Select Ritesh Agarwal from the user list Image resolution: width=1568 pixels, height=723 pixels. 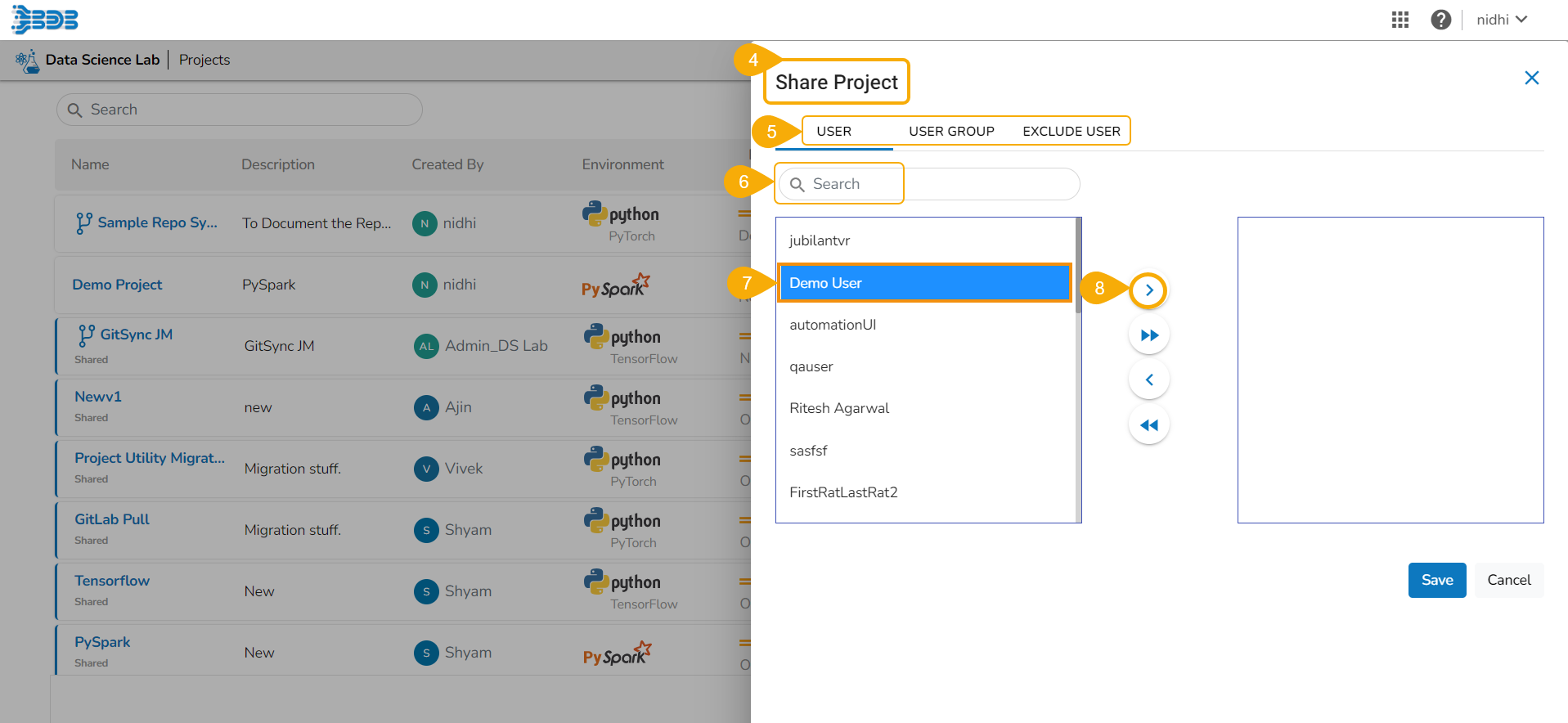(839, 408)
